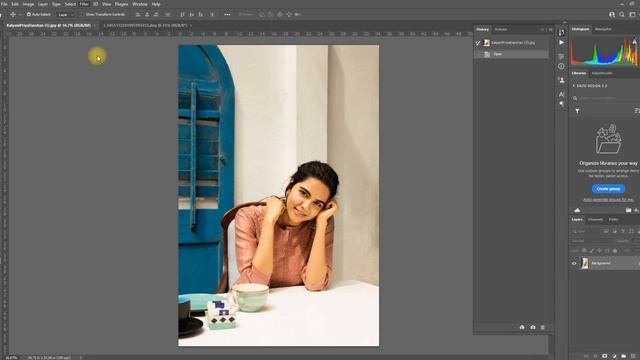Click the align left edges icon
Viewport: 640px width, 360px height.
(138, 14)
